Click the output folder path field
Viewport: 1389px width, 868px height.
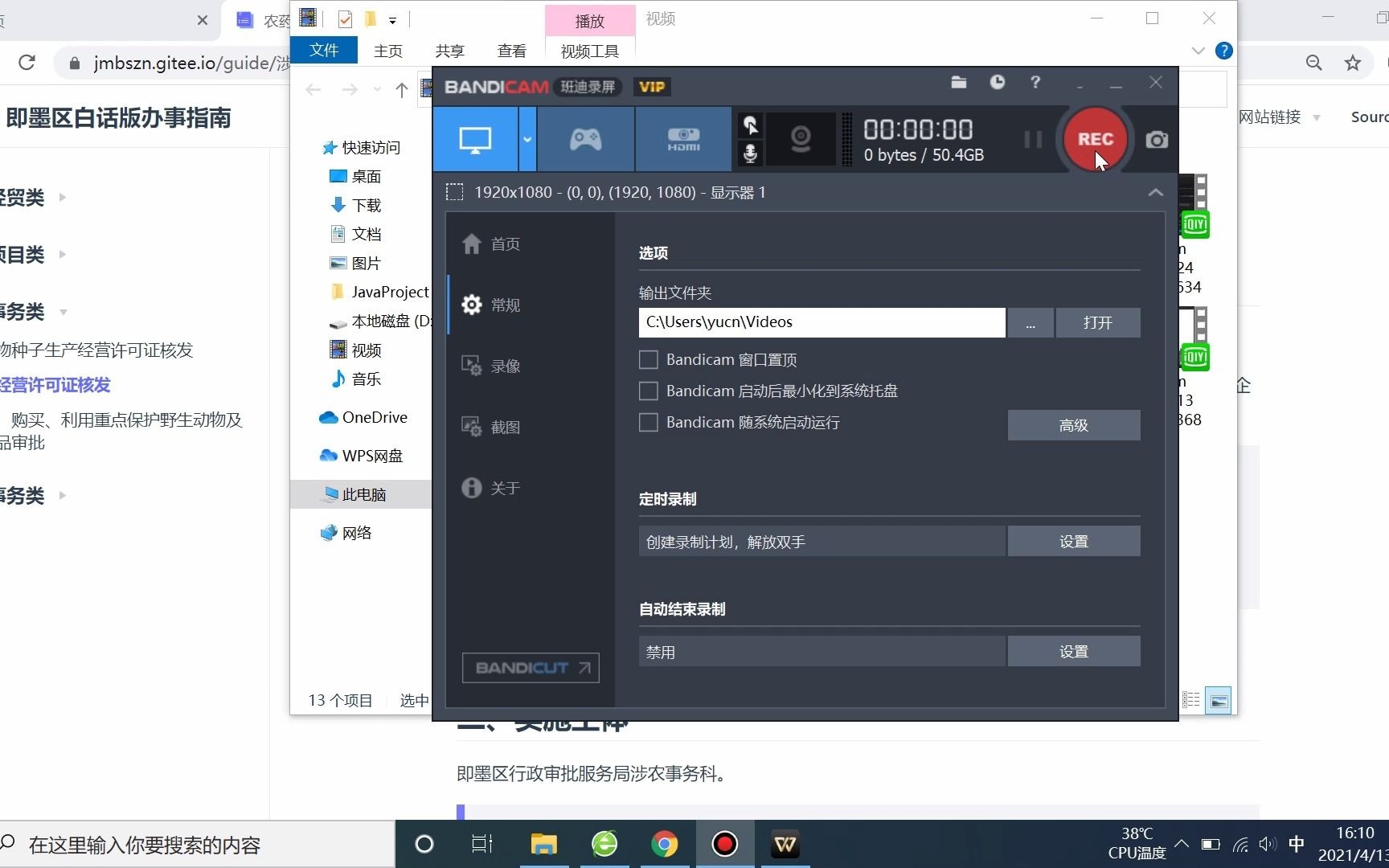tap(822, 322)
